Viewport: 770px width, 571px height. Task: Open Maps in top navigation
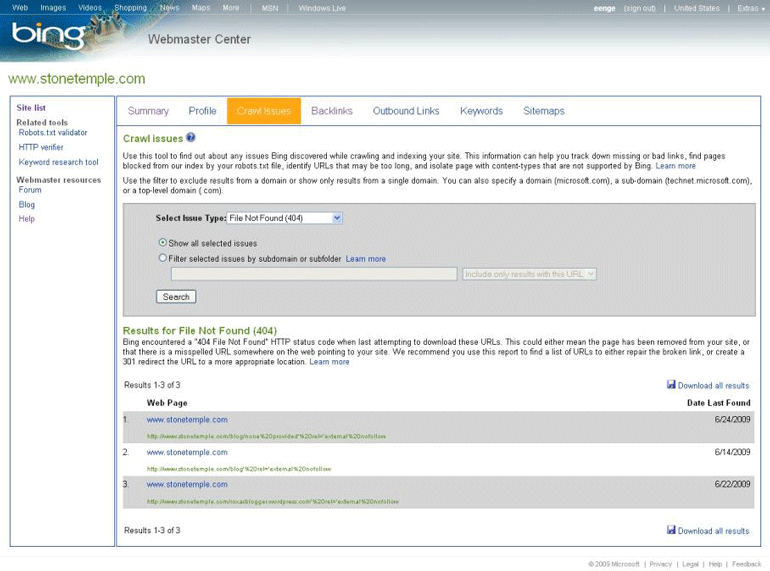point(201,8)
